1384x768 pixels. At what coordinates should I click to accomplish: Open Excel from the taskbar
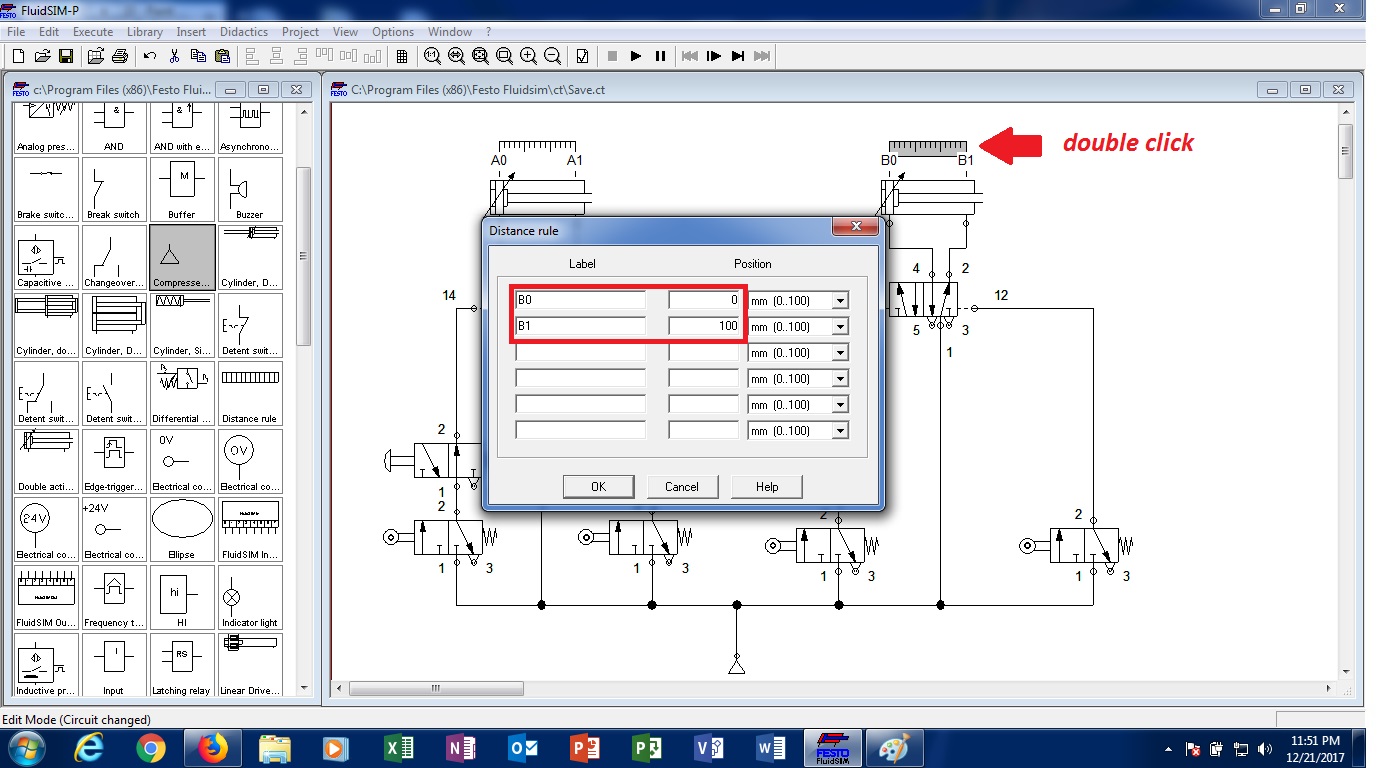399,748
